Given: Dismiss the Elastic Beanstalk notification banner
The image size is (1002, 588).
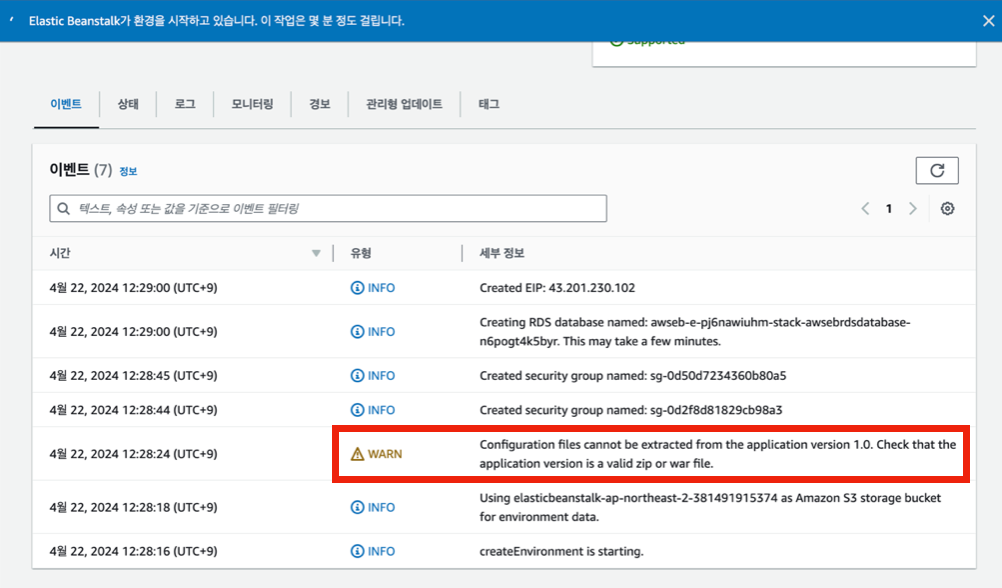Looking at the screenshot, I should pyautogui.click(x=988, y=21).
